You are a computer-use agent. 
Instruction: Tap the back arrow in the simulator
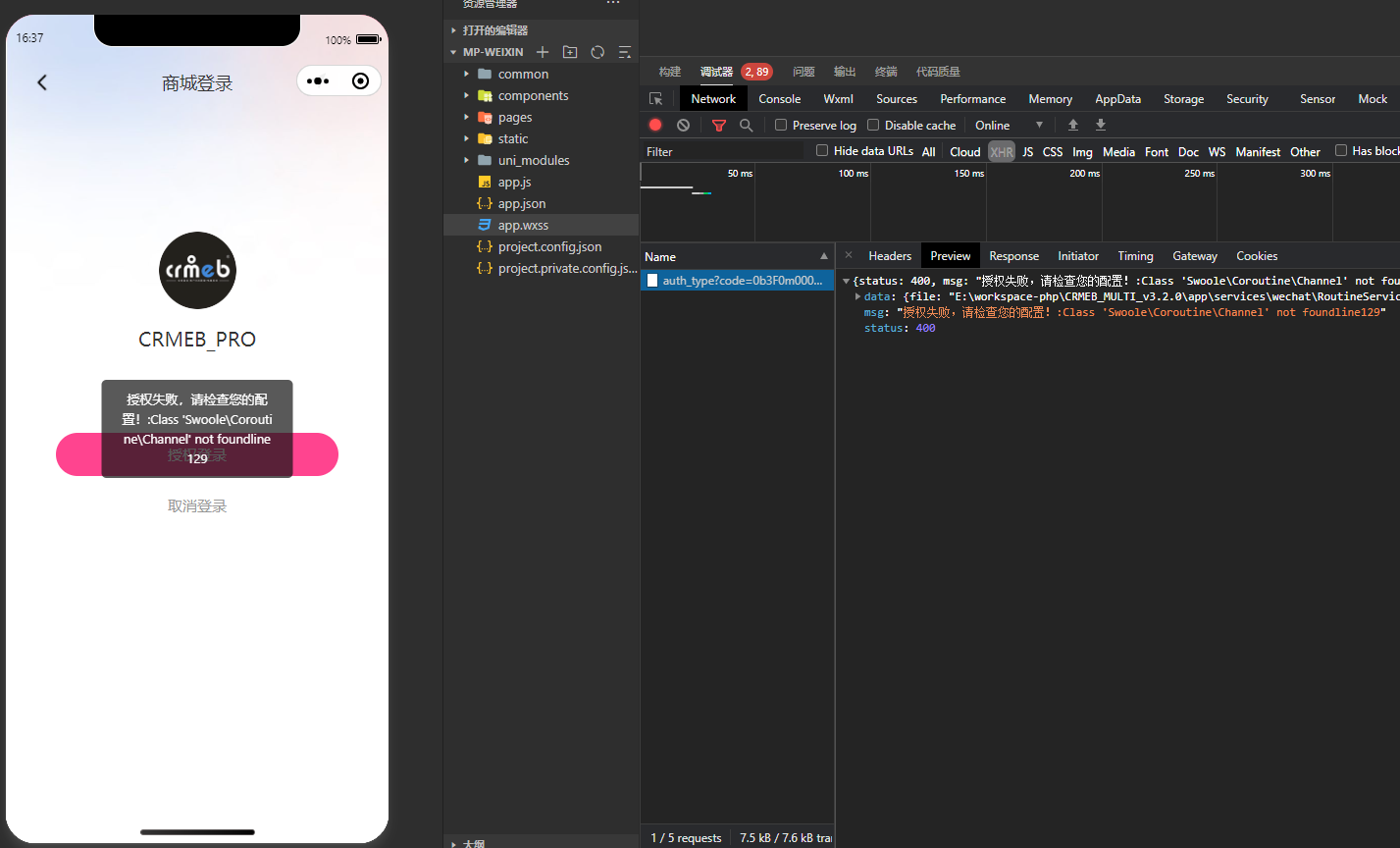pyautogui.click(x=42, y=82)
